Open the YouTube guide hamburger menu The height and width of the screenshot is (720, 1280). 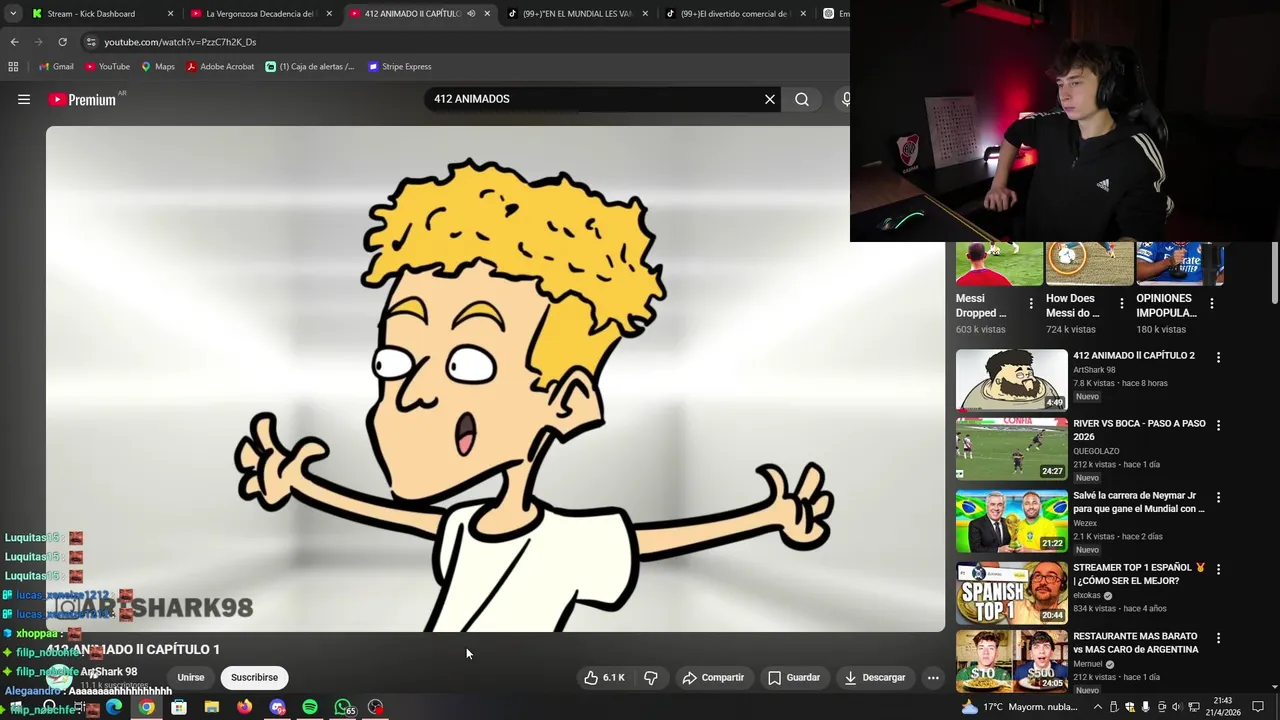coord(24,99)
